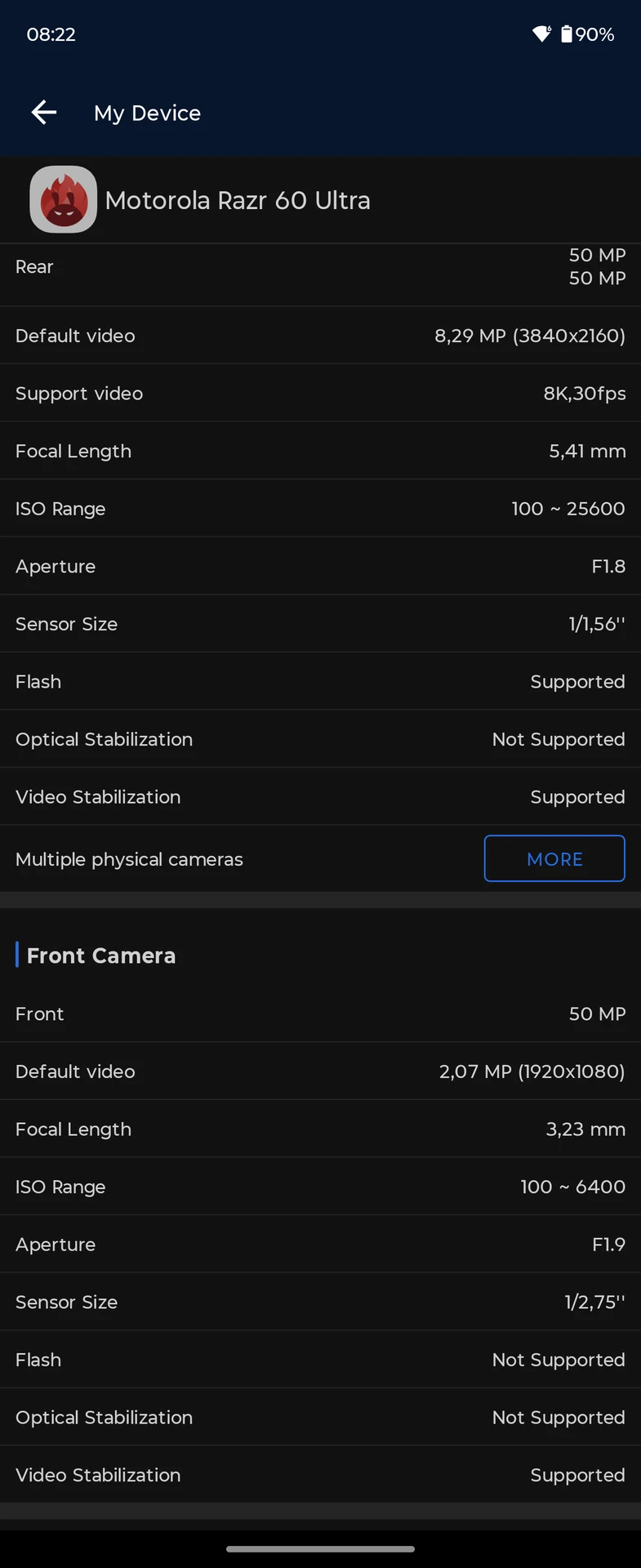Tap the back arrow icon
The height and width of the screenshot is (1568, 641).
pyautogui.click(x=44, y=113)
